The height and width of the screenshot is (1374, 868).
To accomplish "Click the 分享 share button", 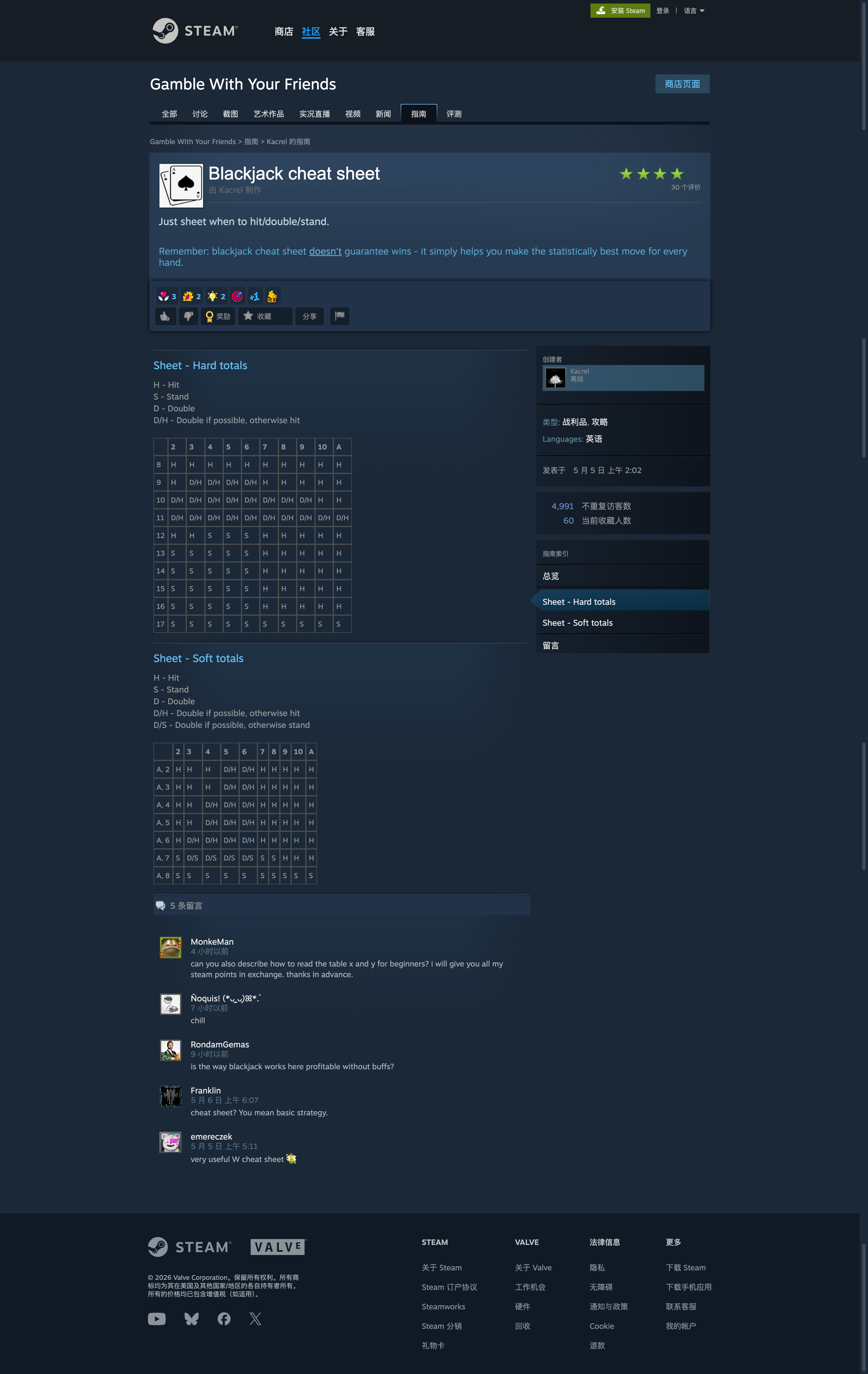I will [309, 316].
